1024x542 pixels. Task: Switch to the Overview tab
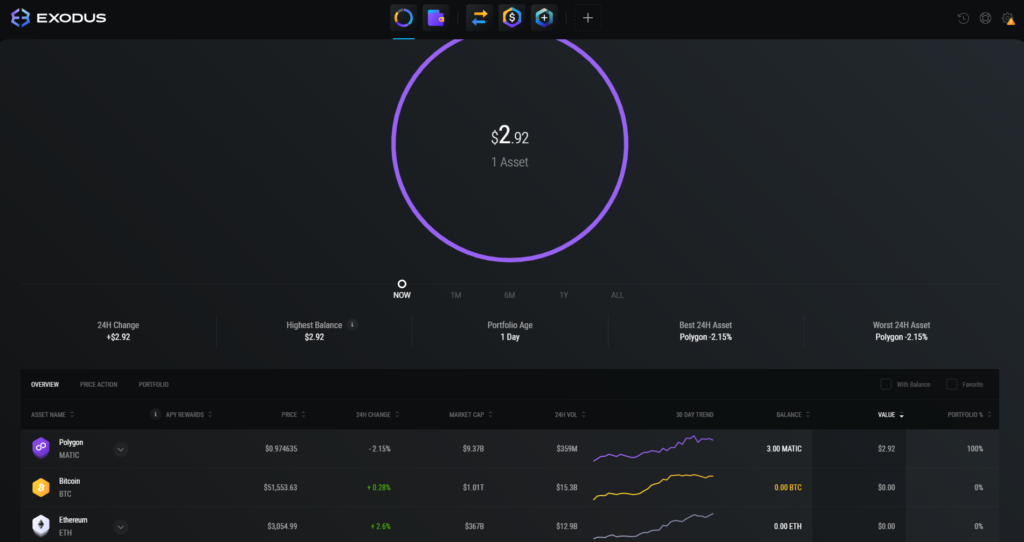pos(44,385)
